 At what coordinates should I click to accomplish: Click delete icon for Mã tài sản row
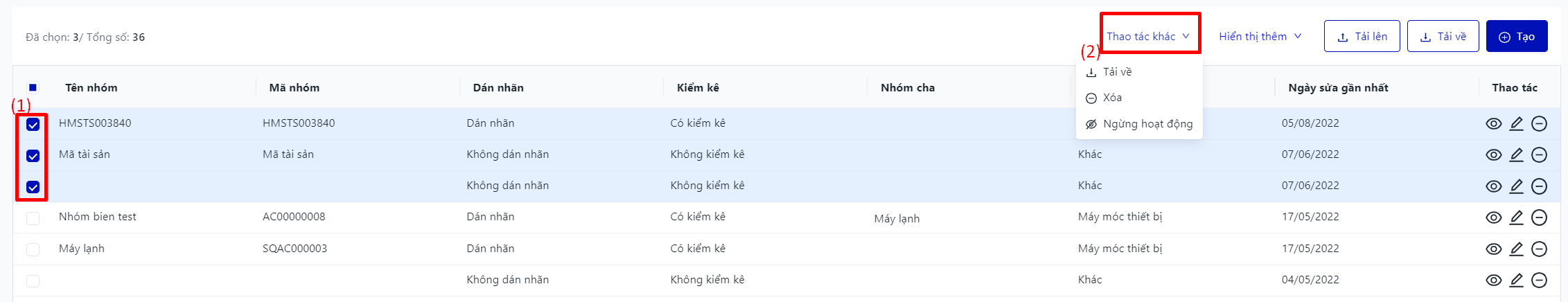(1539, 155)
